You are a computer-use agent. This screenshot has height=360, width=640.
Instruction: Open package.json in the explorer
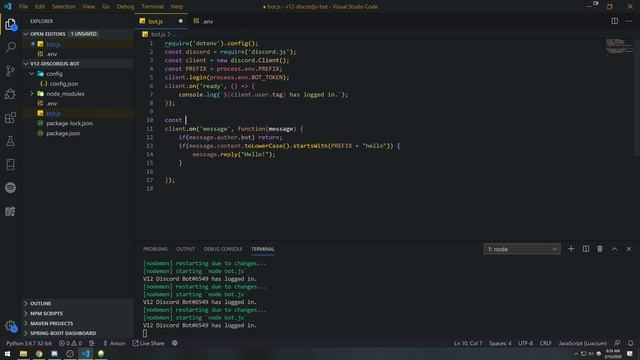coord(63,133)
